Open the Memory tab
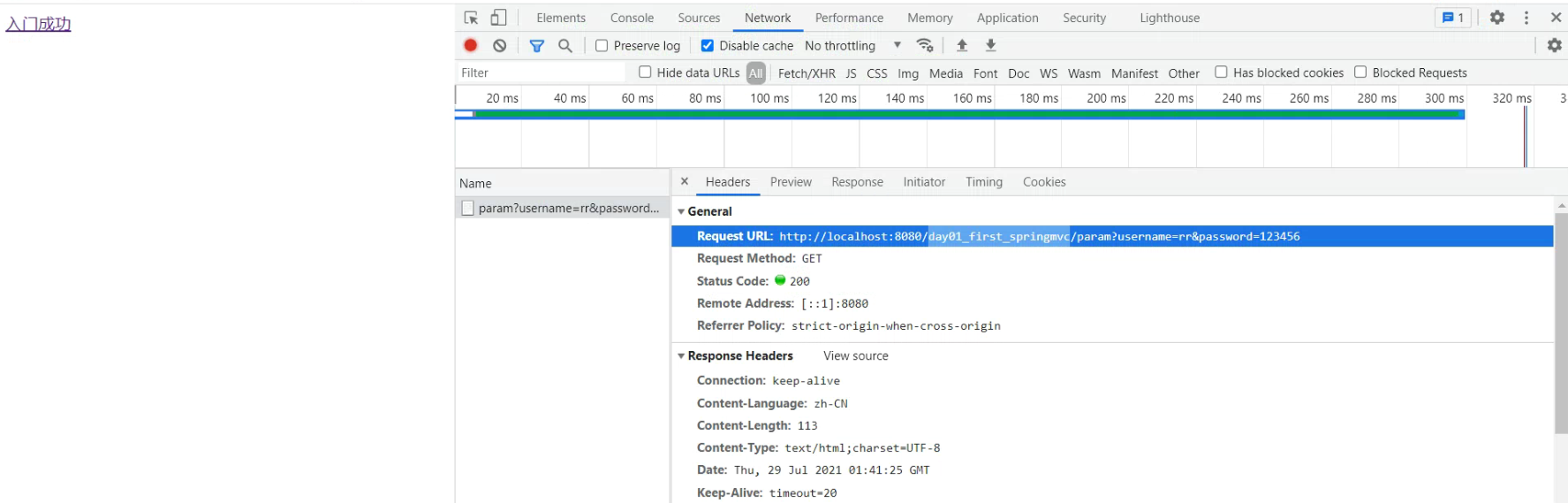Viewport: 1568px width, 503px height. click(x=930, y=18)
